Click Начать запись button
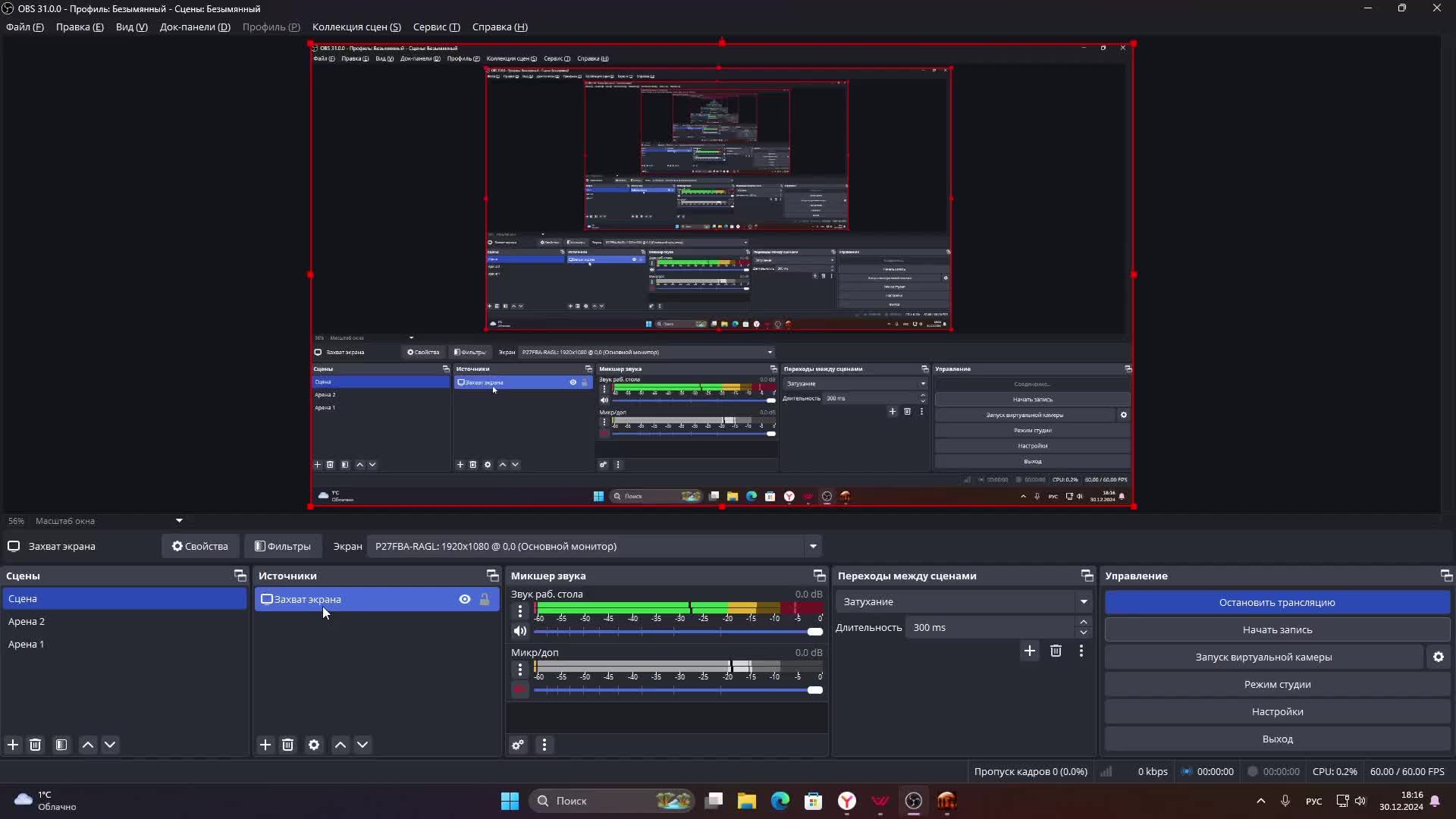 tap(1277, 629)
